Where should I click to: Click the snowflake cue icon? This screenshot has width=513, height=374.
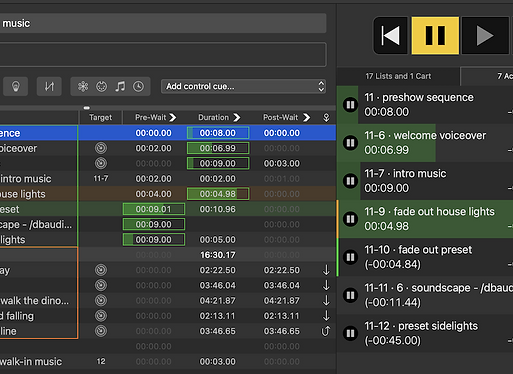(x=83, y=87)
